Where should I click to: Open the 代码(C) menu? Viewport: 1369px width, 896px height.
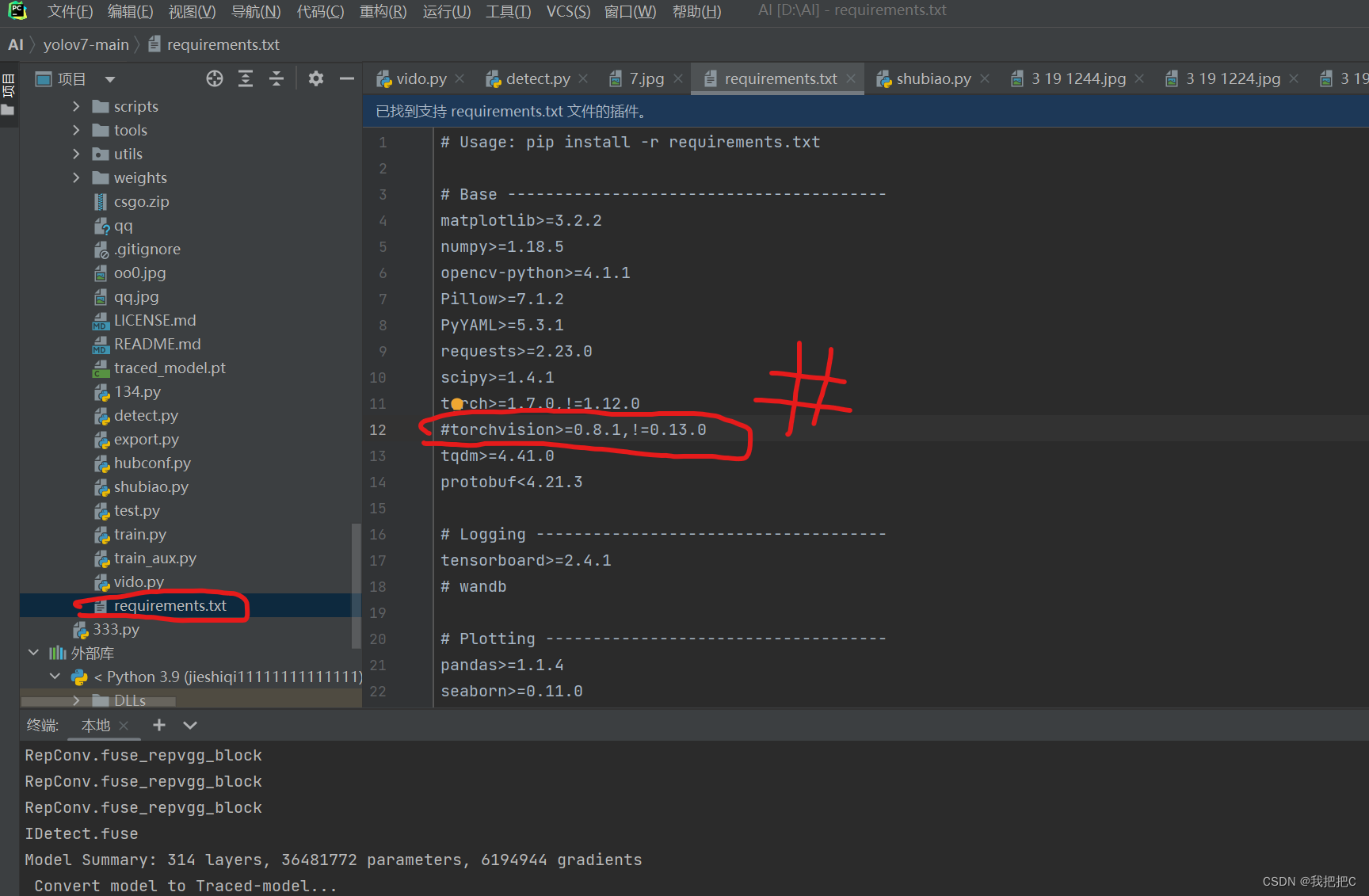[x=320, y=12]
